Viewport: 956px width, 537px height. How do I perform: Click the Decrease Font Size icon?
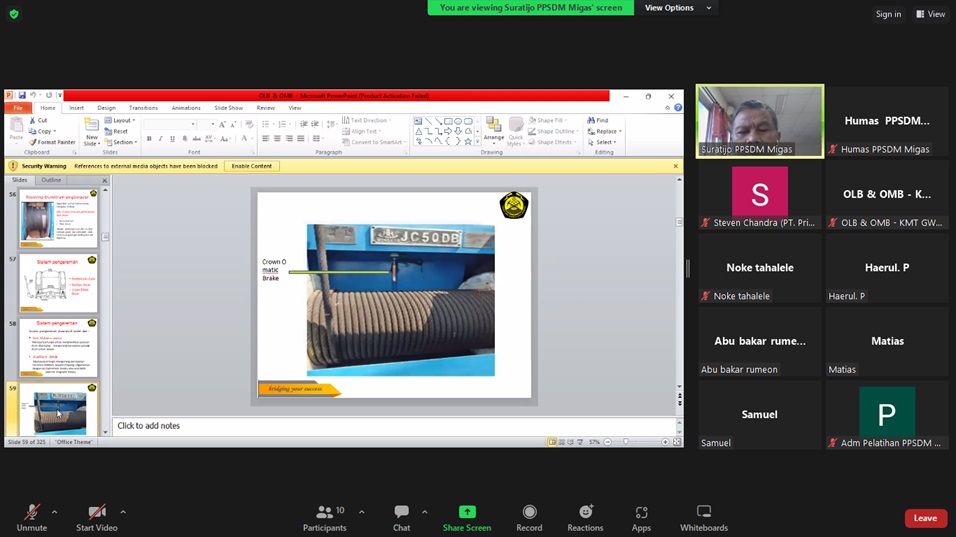[233, 124]
